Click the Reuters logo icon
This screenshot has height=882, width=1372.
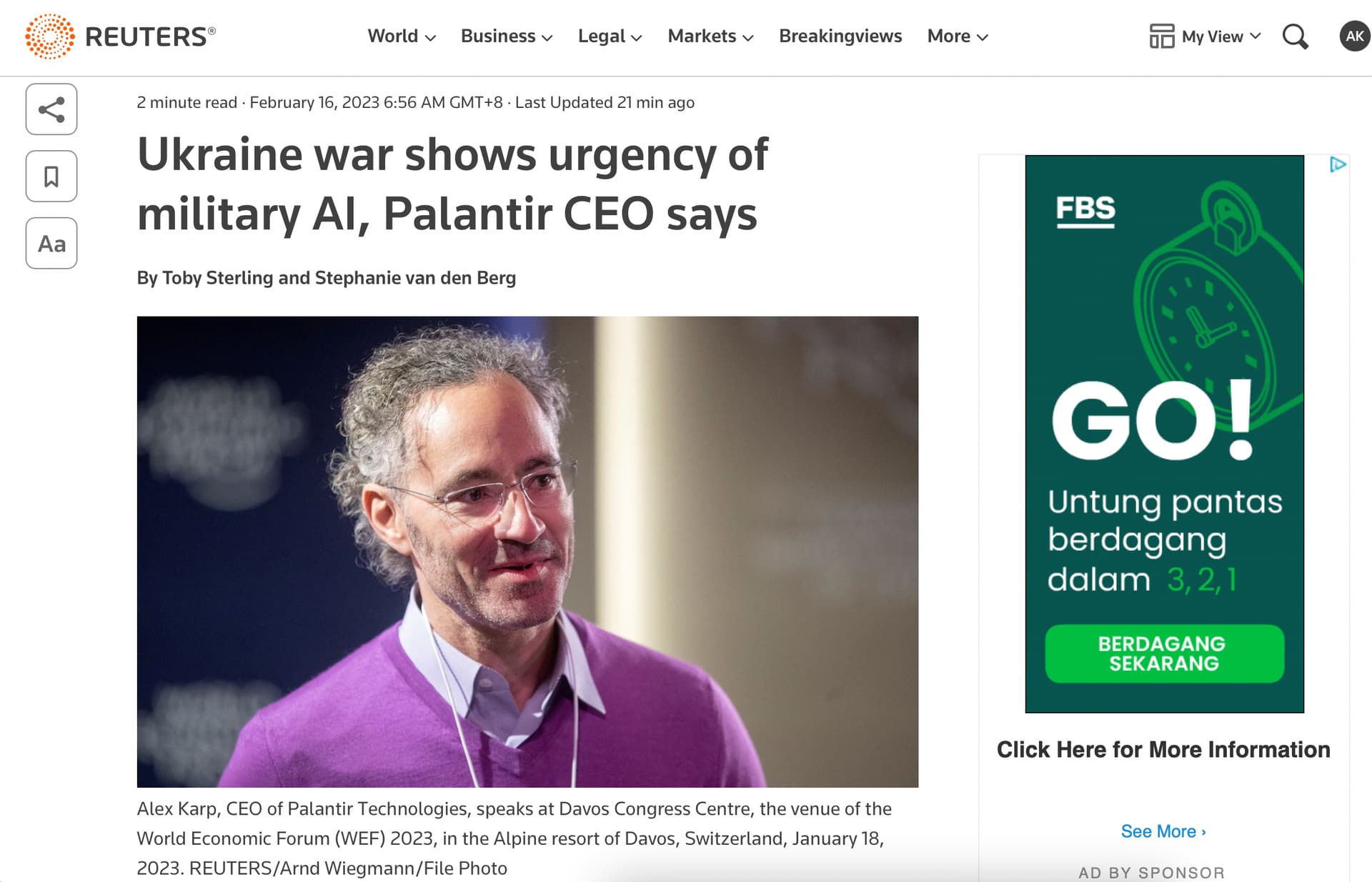click(49, 36)
